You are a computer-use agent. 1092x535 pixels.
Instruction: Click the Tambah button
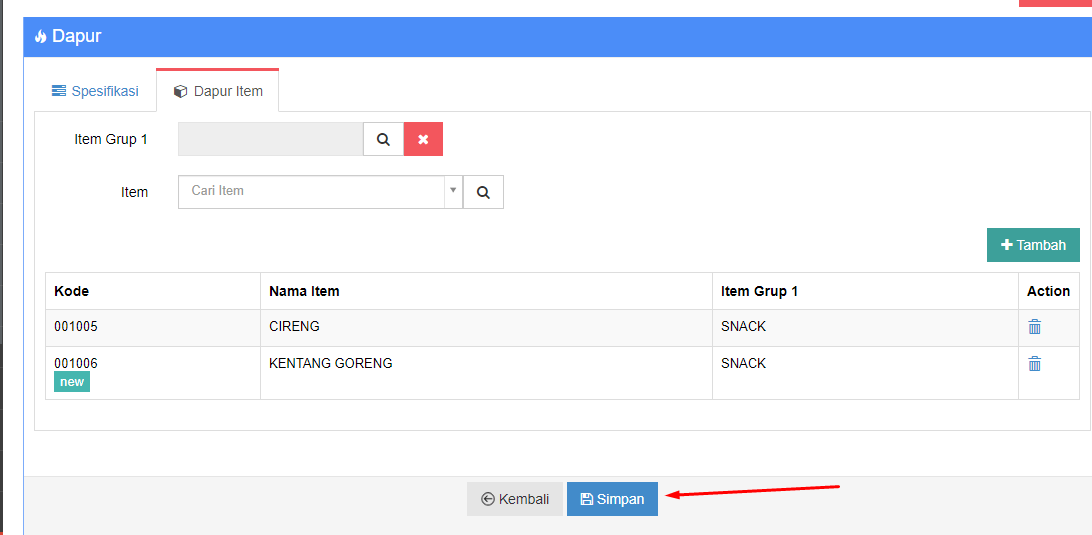point(1034,245)
